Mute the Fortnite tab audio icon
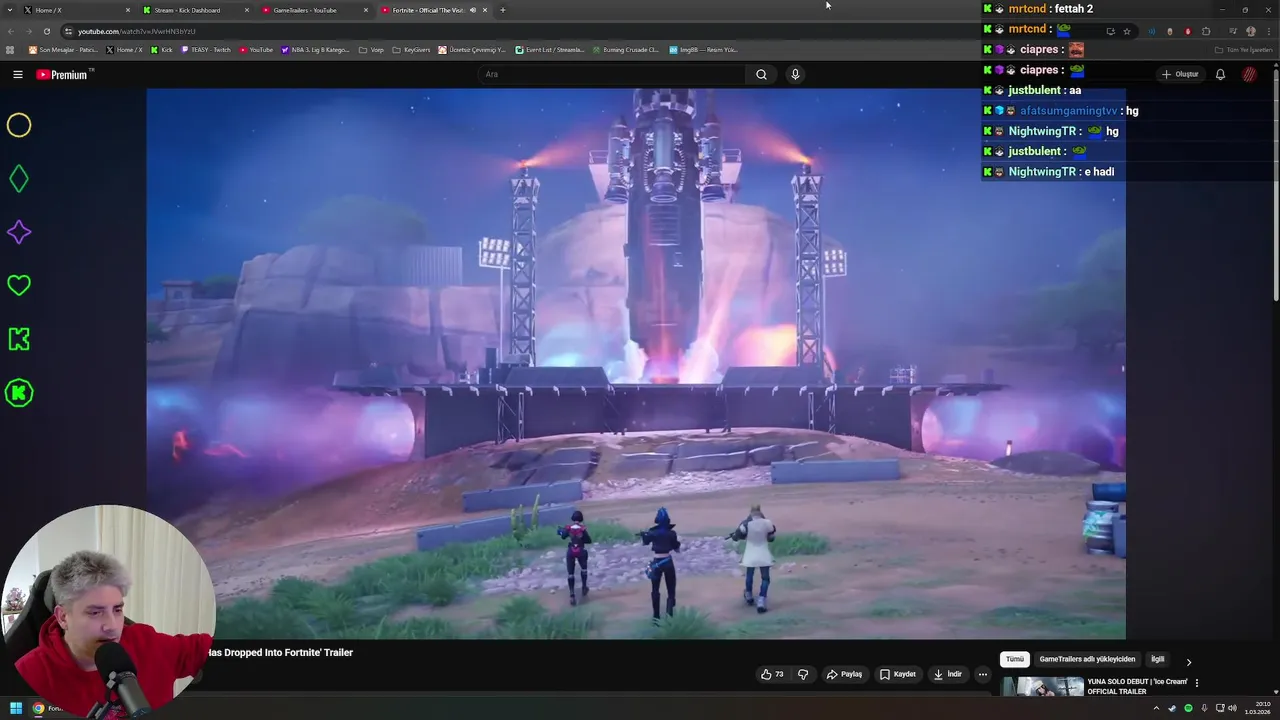1280x720 pixels. pos(473,10)
